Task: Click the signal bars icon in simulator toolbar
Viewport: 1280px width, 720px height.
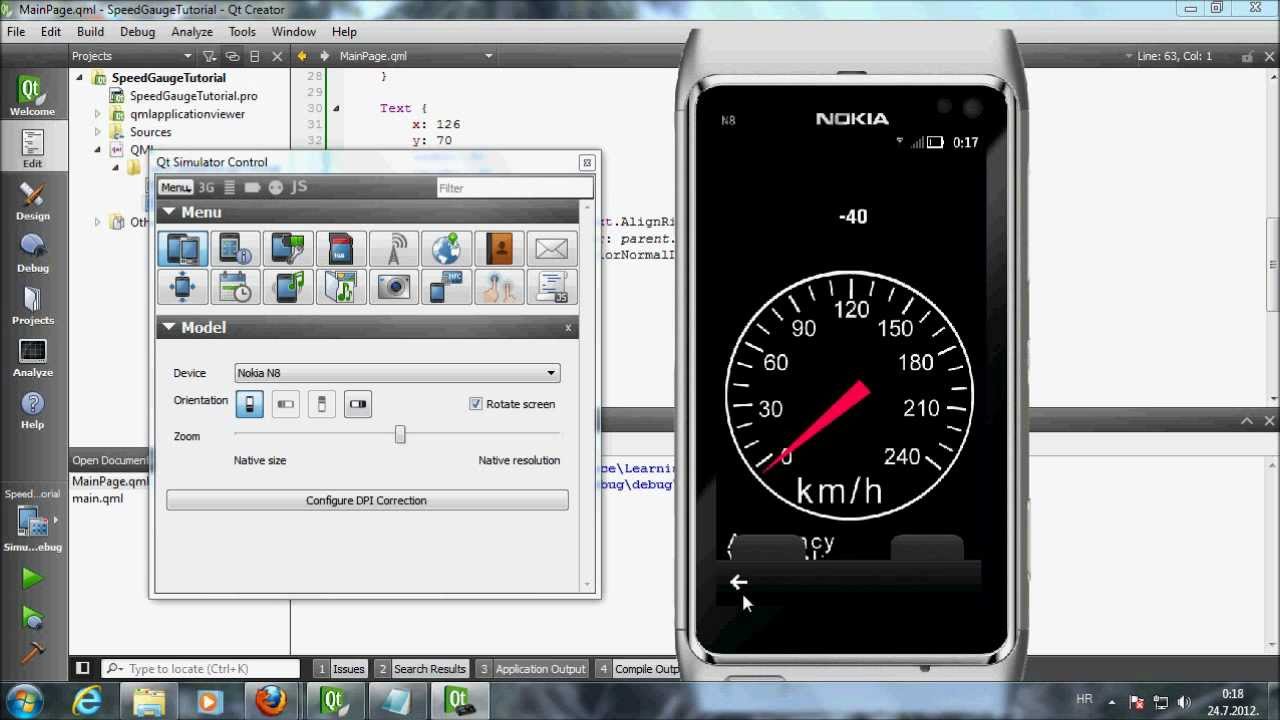Action: [x=229, y=187]
